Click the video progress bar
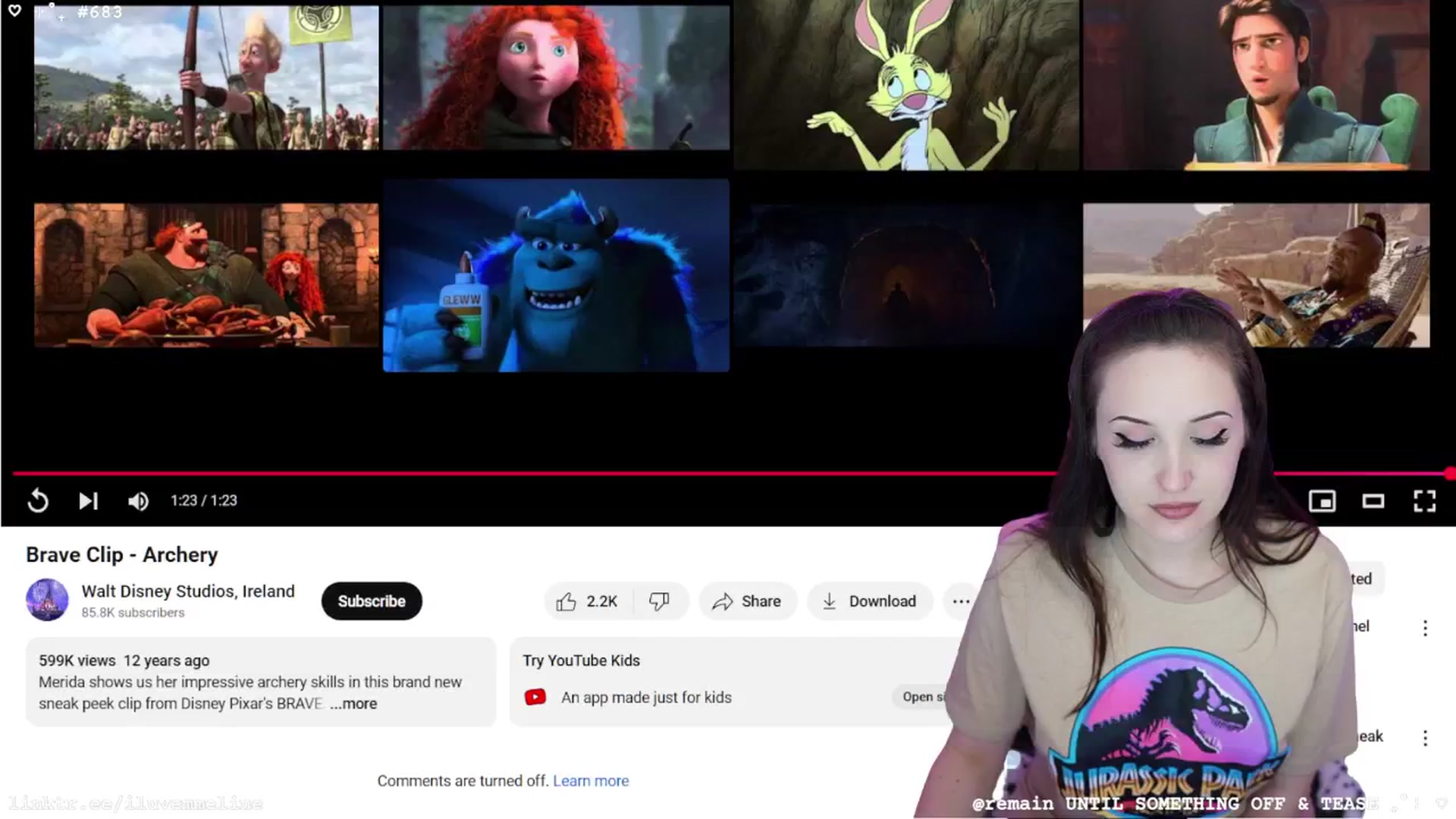 [x=728, y=473]
